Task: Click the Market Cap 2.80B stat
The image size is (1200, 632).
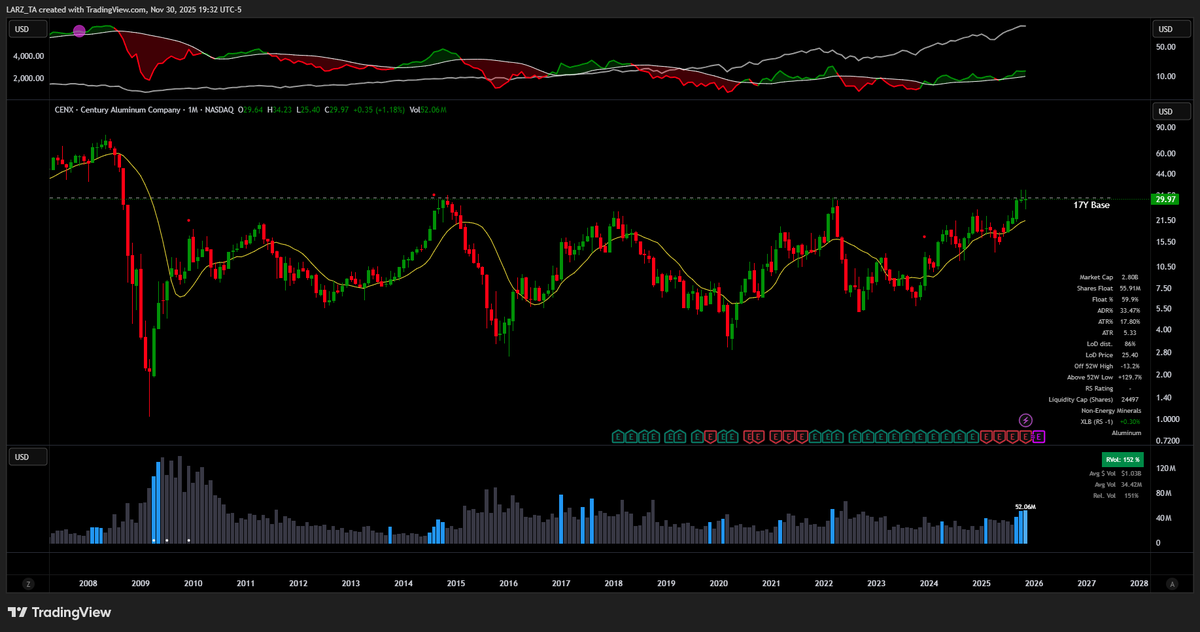Action: [x=1110, y=277]
